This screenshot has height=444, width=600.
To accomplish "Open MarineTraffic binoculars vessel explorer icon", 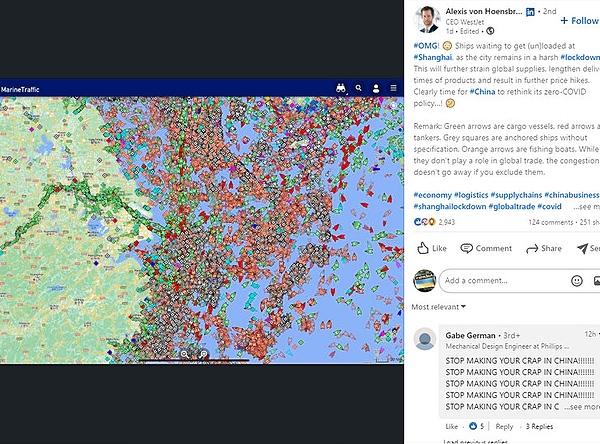I will (341, 88).
